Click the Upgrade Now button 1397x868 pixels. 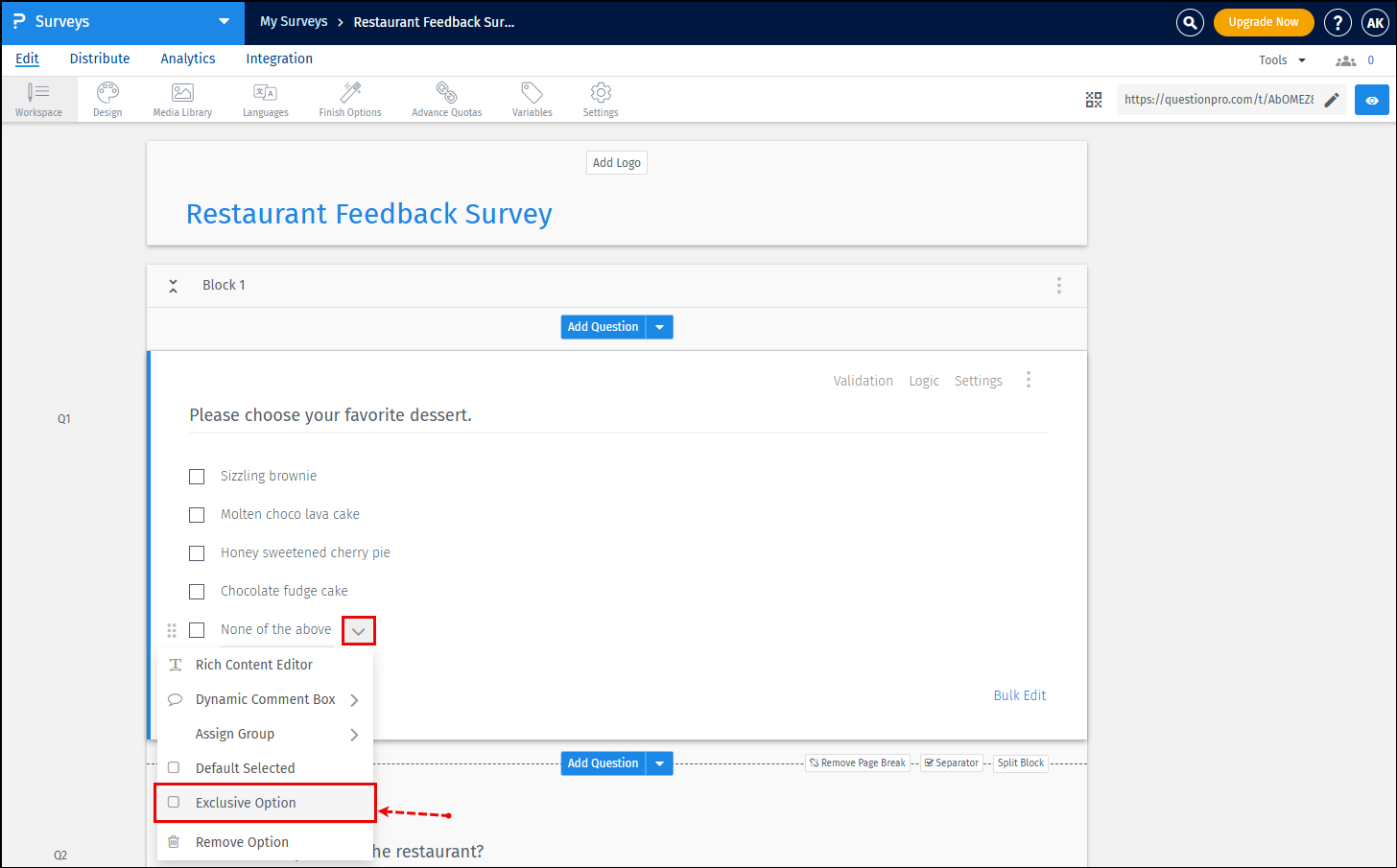[1264, 21]
